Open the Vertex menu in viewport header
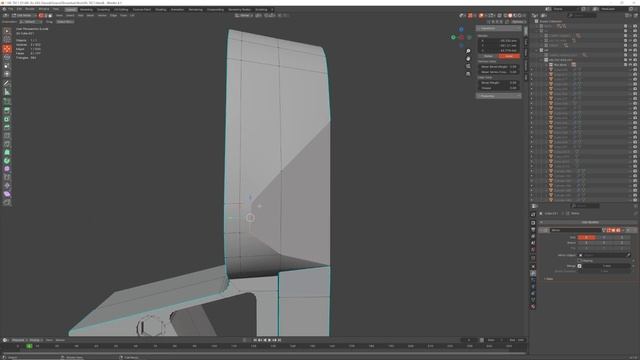Image resolution: width=640 pixels, height=360 pixels. click(x=102, y=16)
